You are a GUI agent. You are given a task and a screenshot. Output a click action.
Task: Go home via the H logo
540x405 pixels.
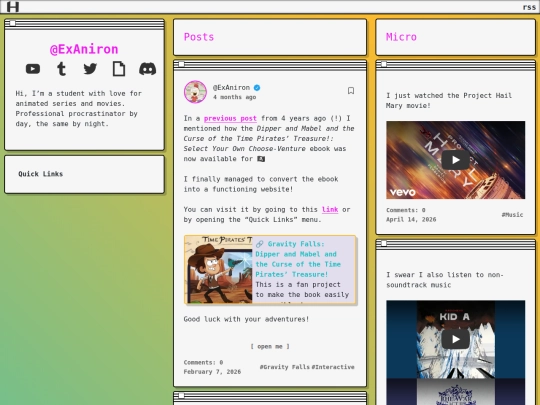[x=13, y=7]
